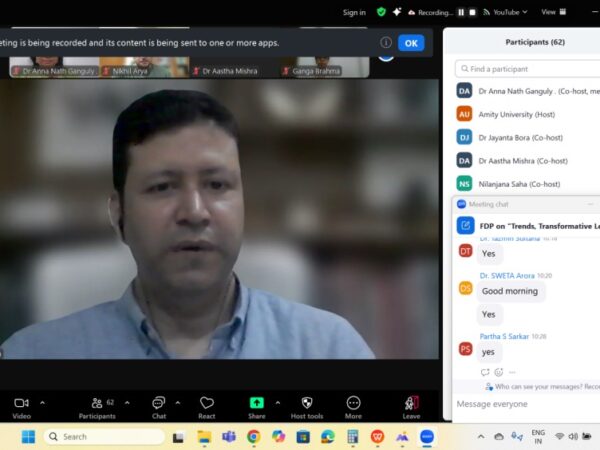This screenshot has height=450, width=600.
Task: Open Microsoft Teams from the taskbar
Action: coord(229,437)
